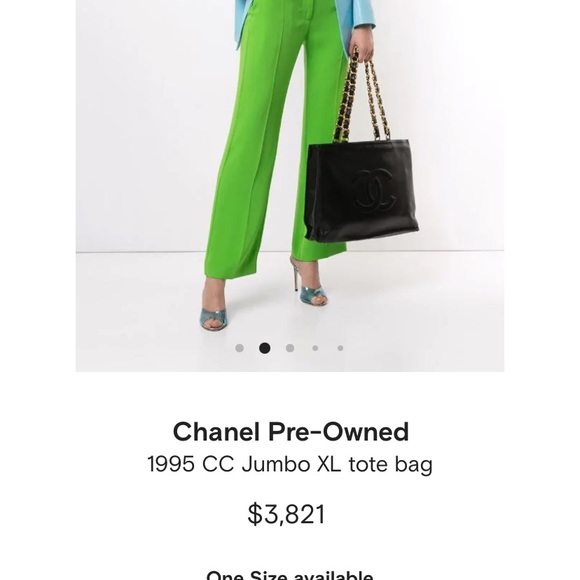Screen dimensions: 580x580
Task: Select the active second carousel dot
Action: tap(264, 348)
